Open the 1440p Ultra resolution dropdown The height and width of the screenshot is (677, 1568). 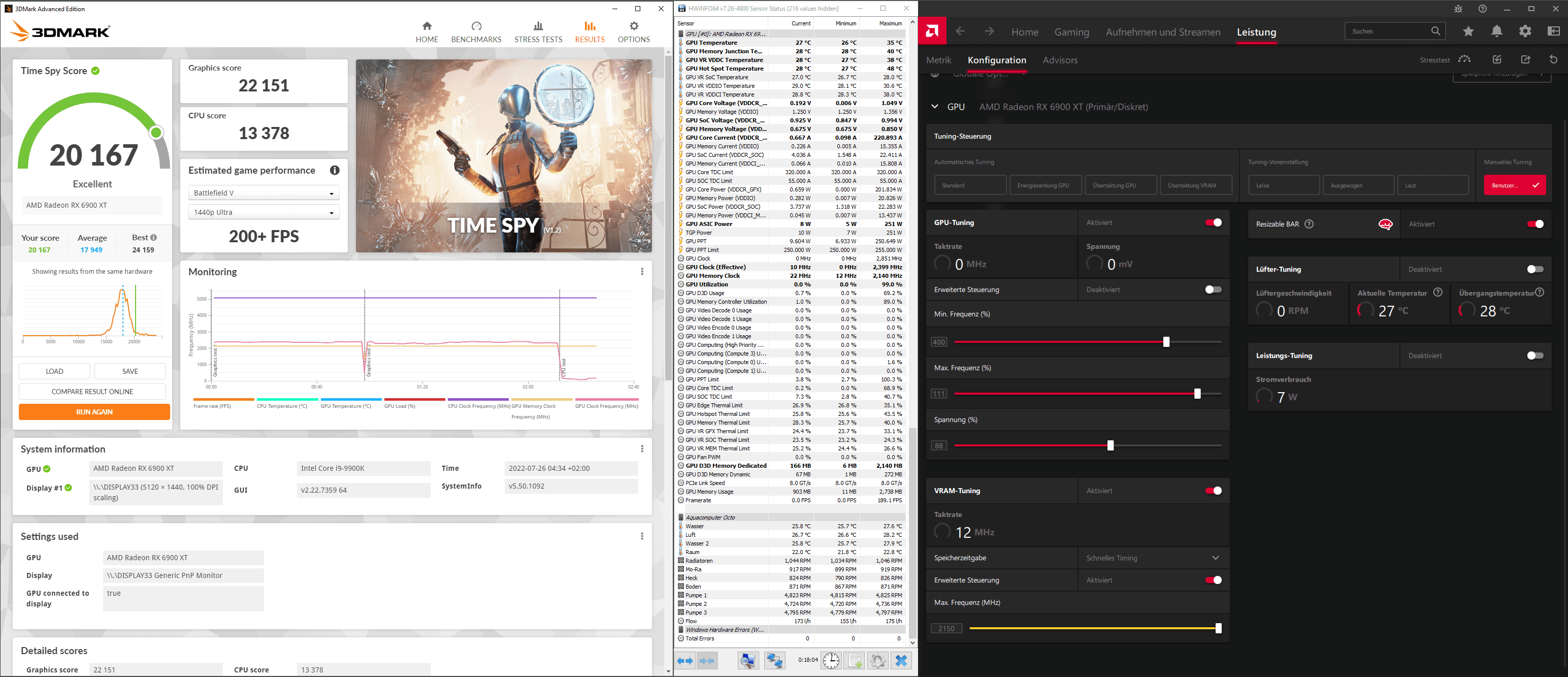[x=264, y=212]
